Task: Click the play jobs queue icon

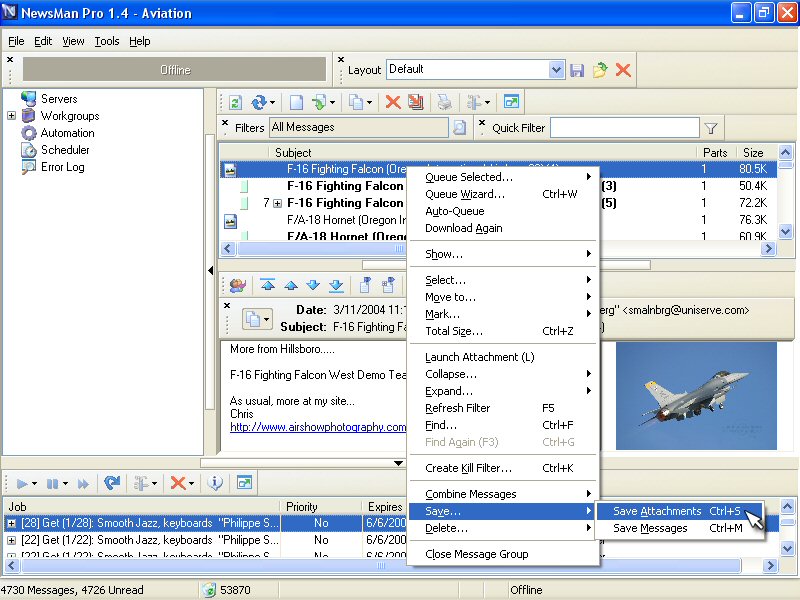Action: coord(22,483)
